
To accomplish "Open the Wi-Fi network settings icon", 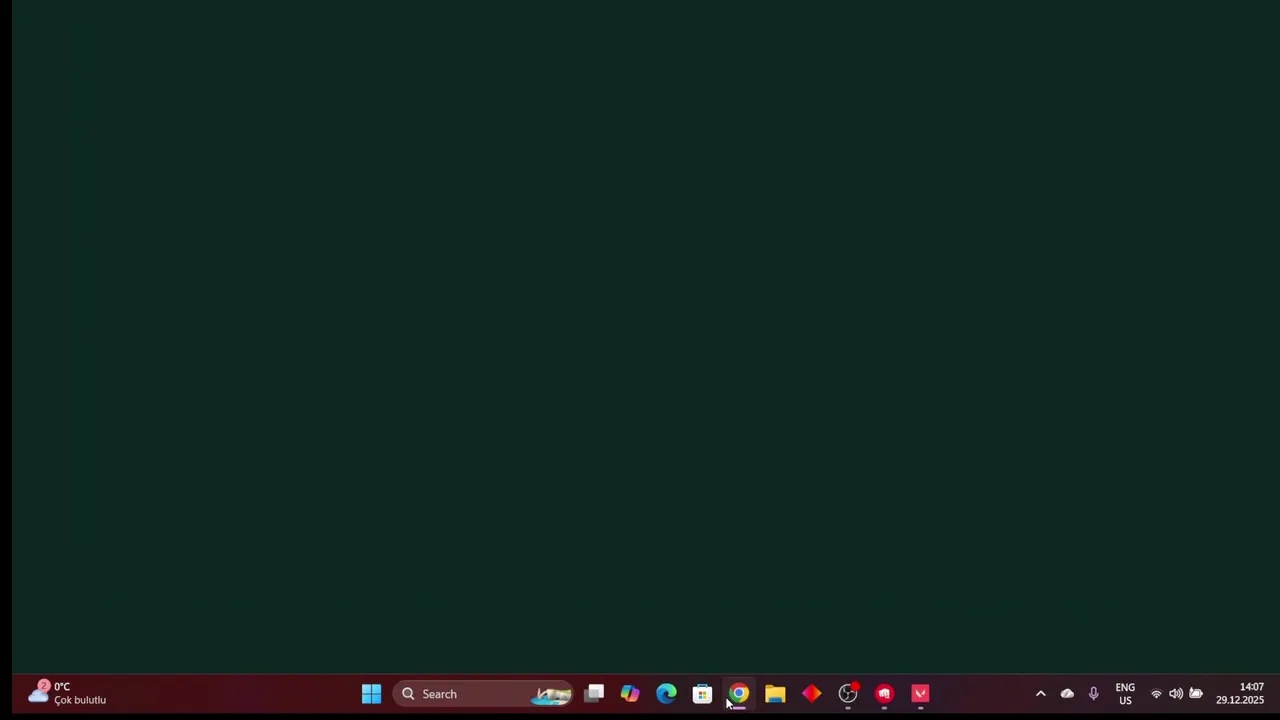I will [1156, 694].
